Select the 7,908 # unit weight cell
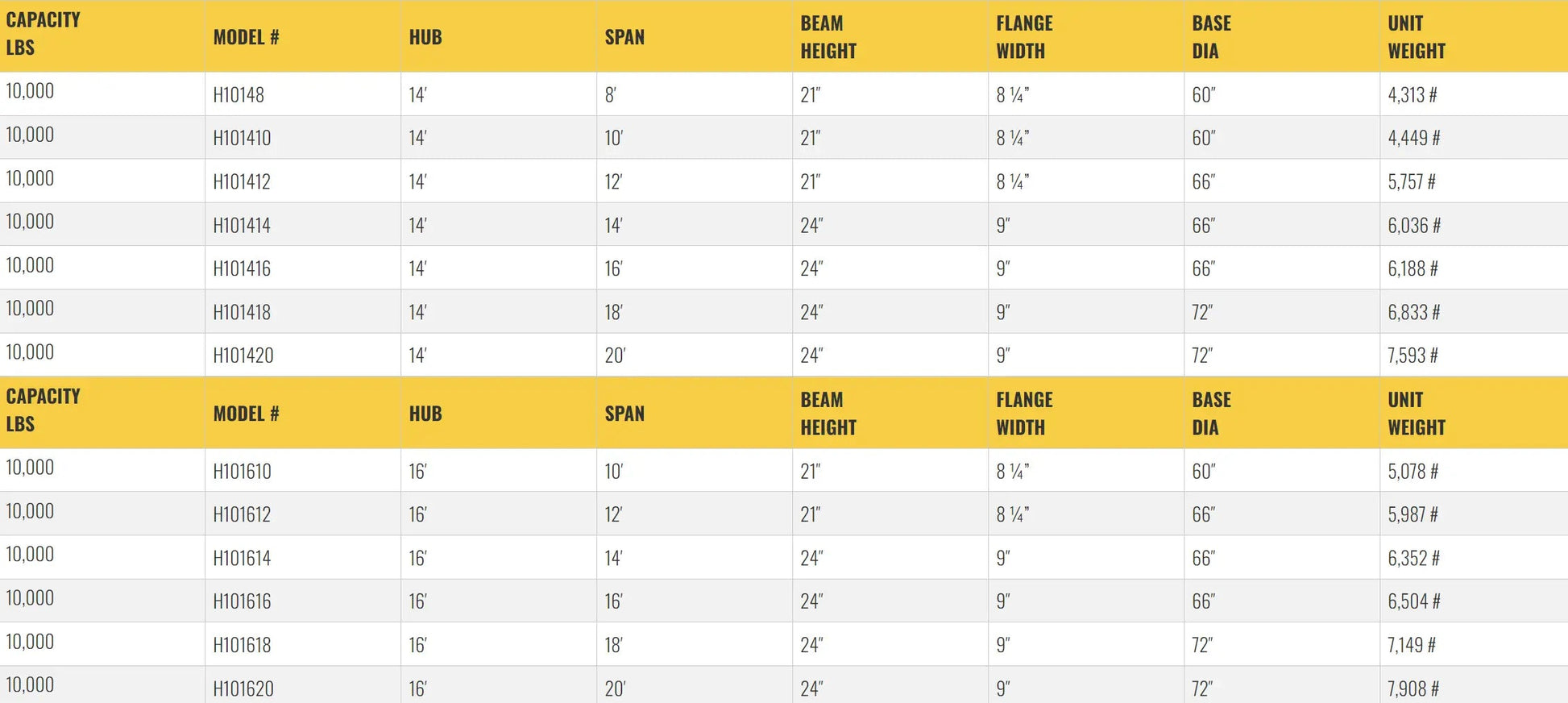This screenshot has width=1568, height=703. (x=1412, y=688)
